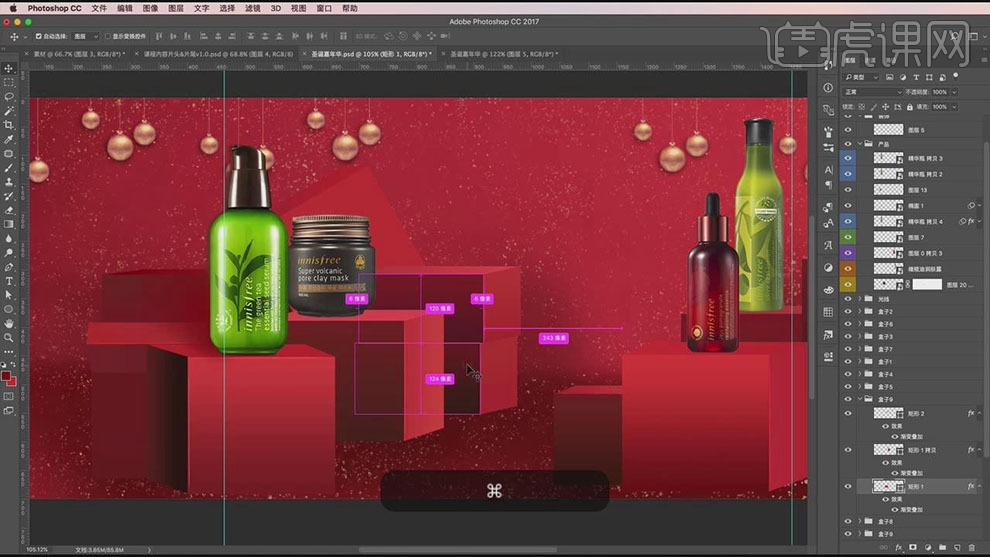Screen dimensions: 990x557
Task: Select the Clone Stamp tool
Action: (x=9, y=182)
